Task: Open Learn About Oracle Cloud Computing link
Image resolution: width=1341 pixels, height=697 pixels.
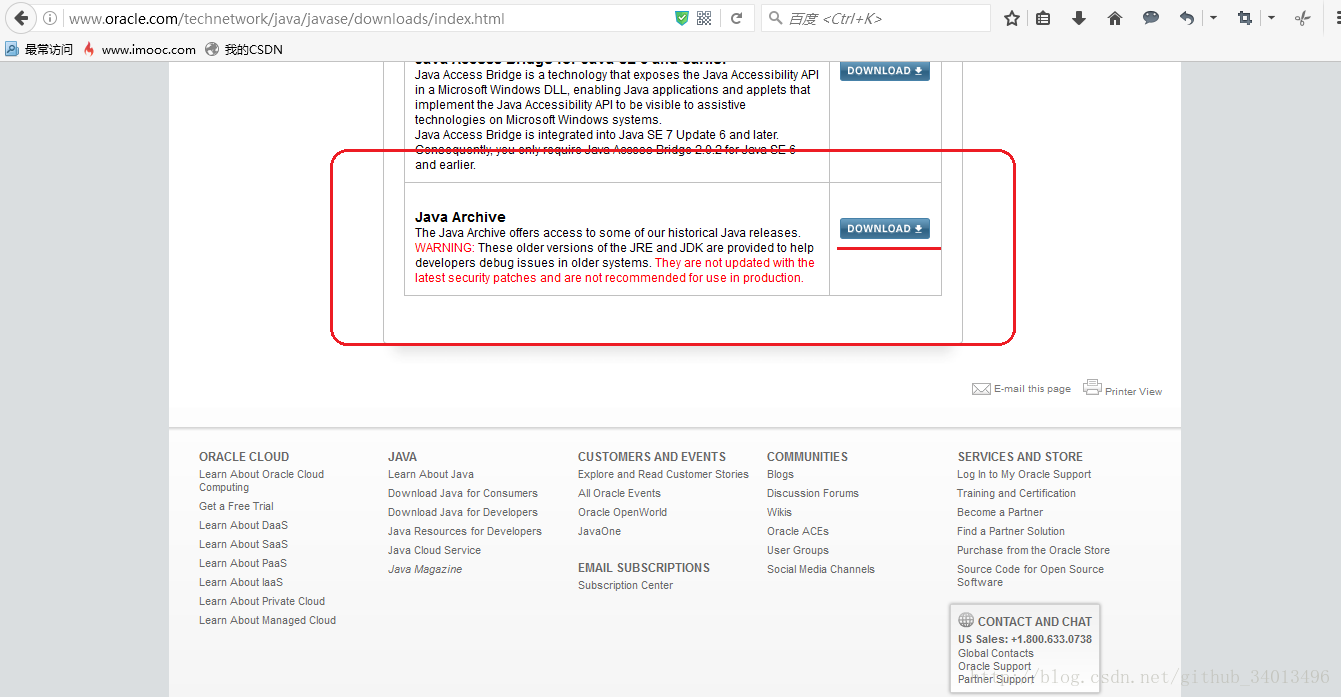Action: (x=261, y=481)
